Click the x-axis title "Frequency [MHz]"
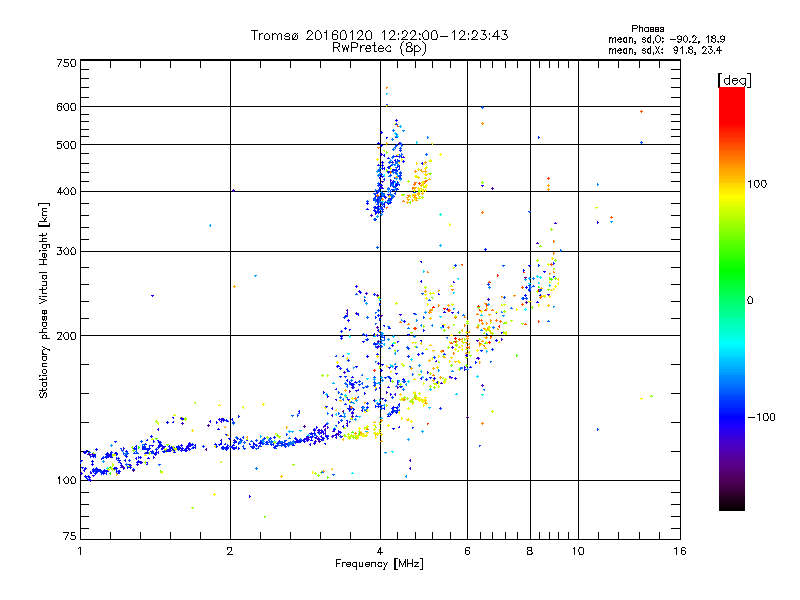800x600 pixels. [x=379, y=564]
